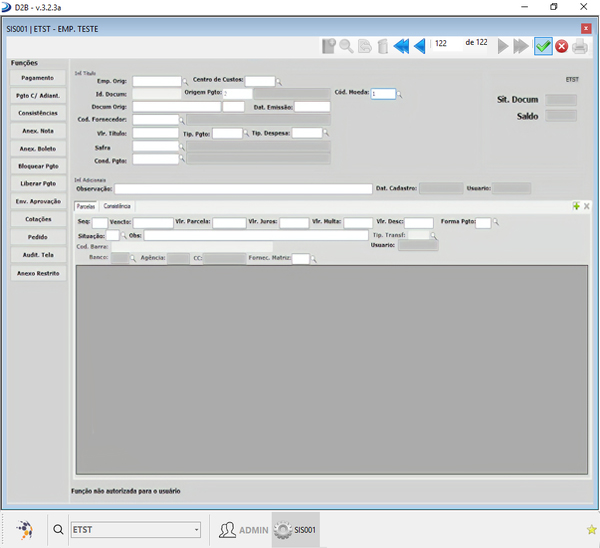Switch to the Parcelas tab

(86, 206)
